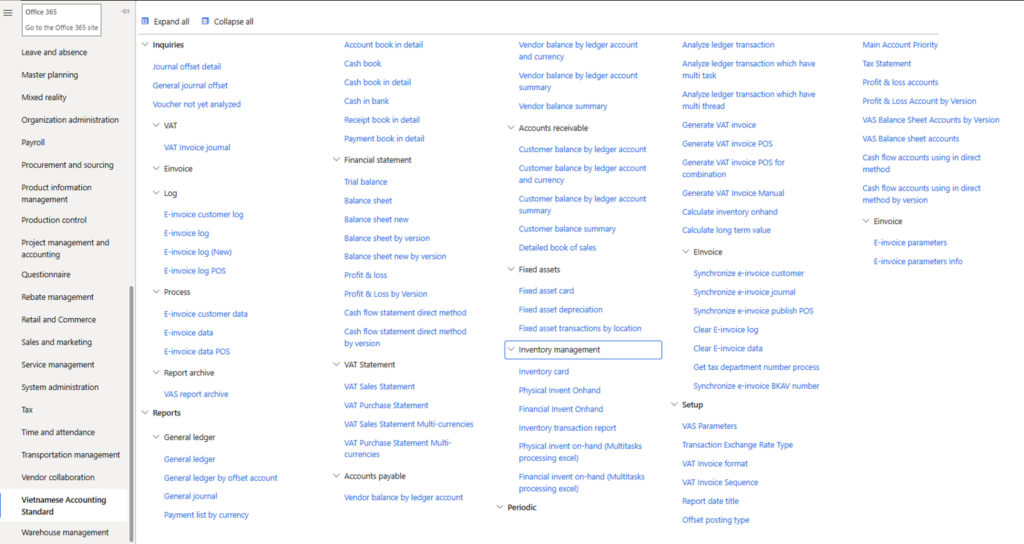Collapse the Setup section chevron
1024x544 pixels.
pyautogui.click(x=675, y=405)
